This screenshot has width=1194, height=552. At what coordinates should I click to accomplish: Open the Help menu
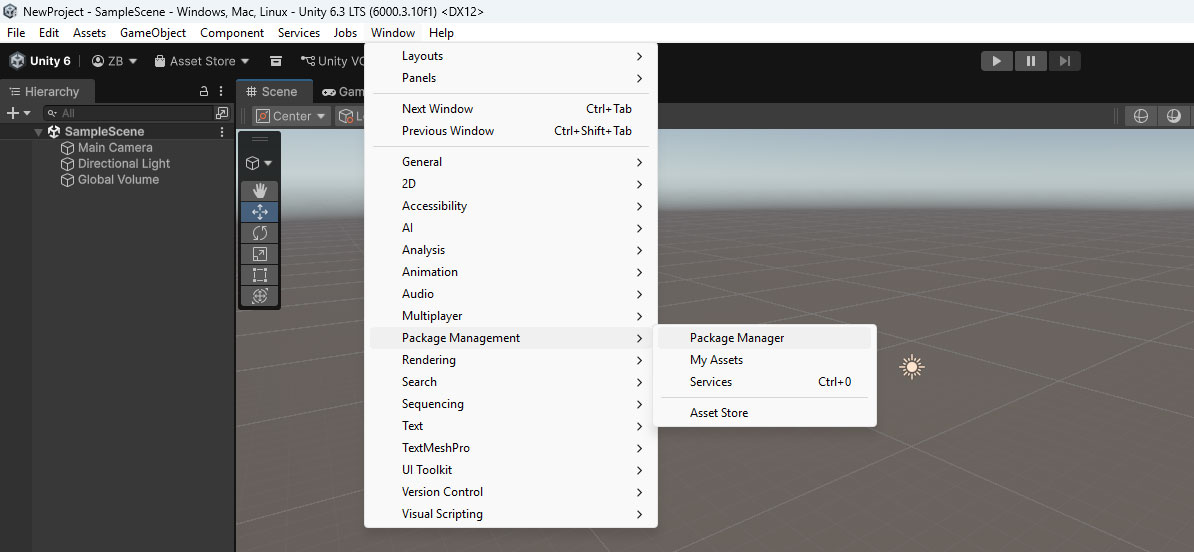coord(441,33)
